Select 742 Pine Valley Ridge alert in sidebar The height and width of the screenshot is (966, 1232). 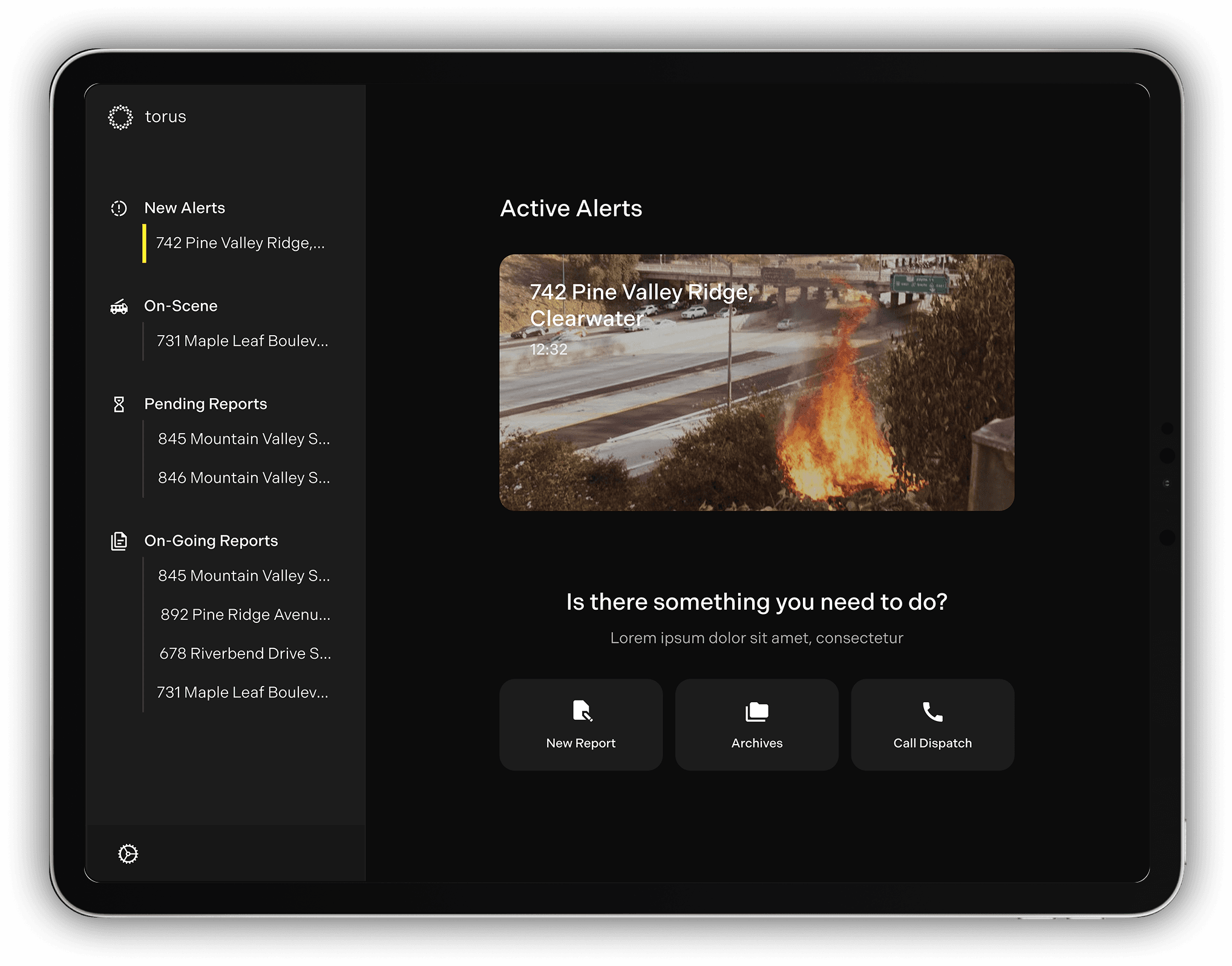coord(240,243)
